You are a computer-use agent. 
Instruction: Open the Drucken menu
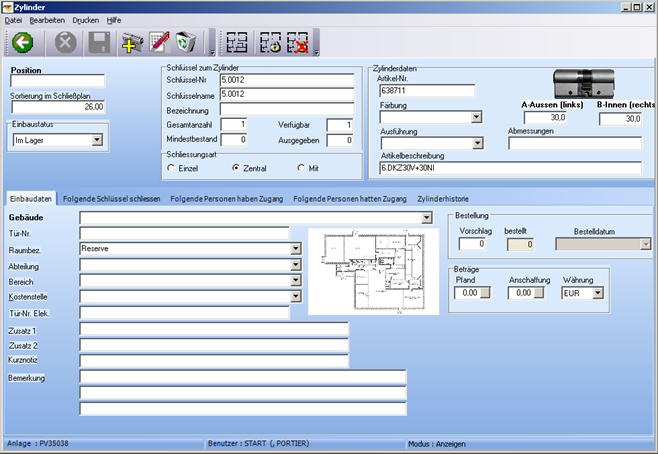86,20
